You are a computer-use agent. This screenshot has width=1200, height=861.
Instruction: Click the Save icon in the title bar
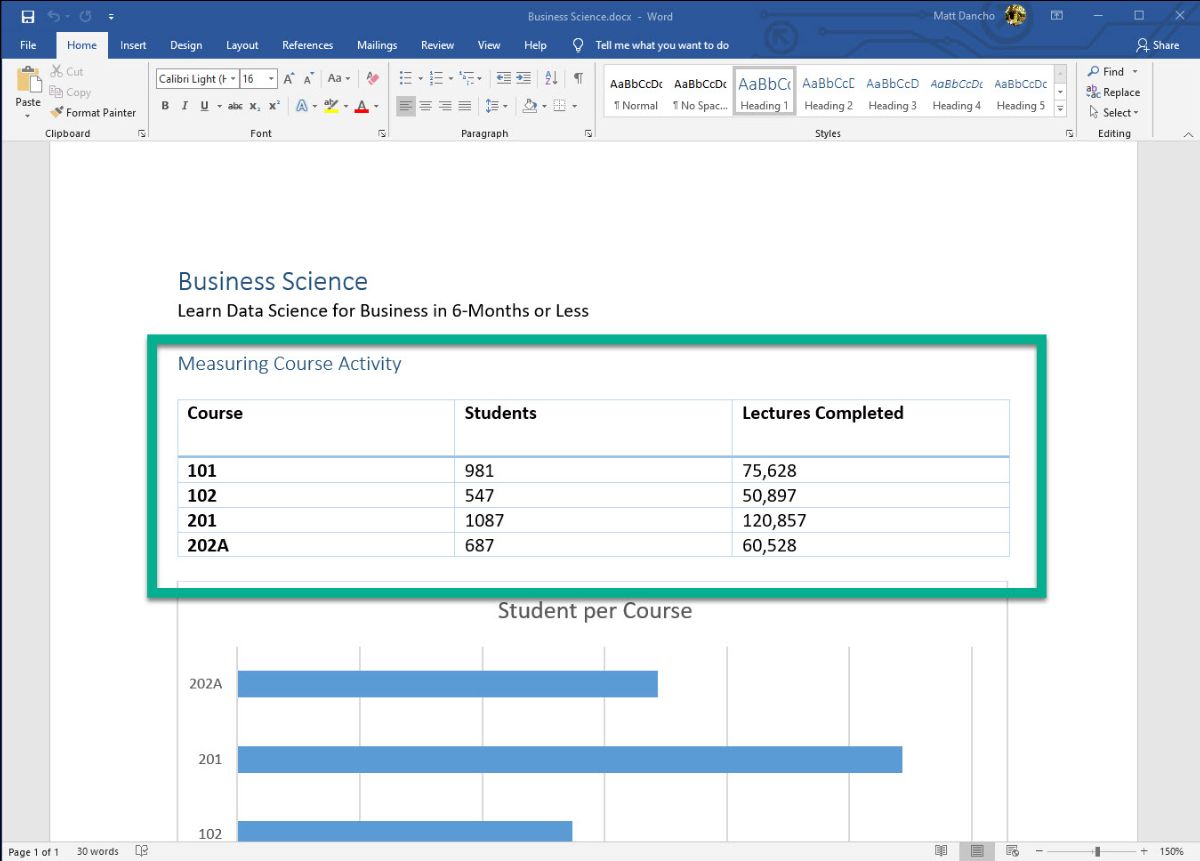(27, 16)
